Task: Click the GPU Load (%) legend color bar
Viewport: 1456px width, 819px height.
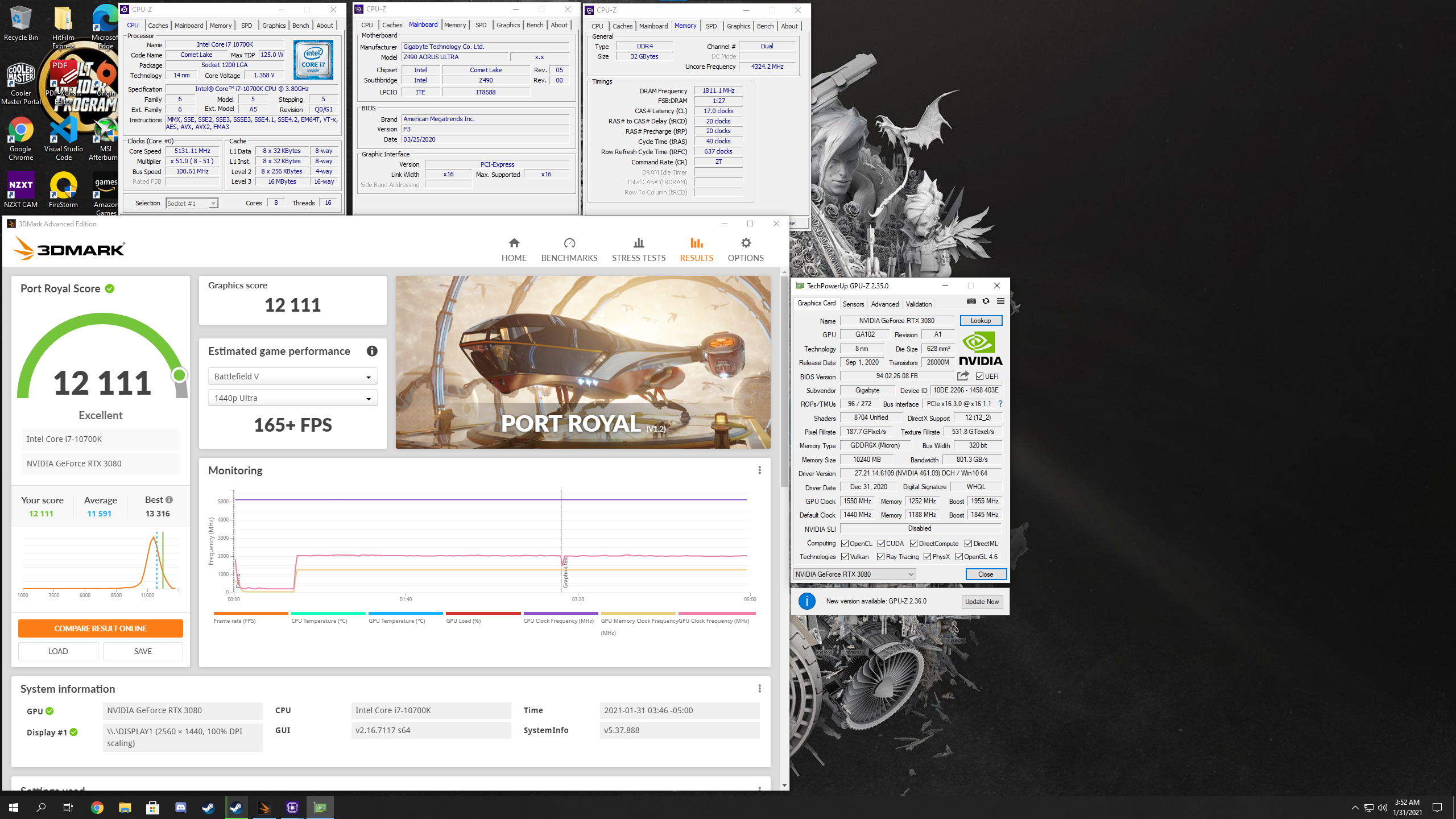Action: (483, 613)
